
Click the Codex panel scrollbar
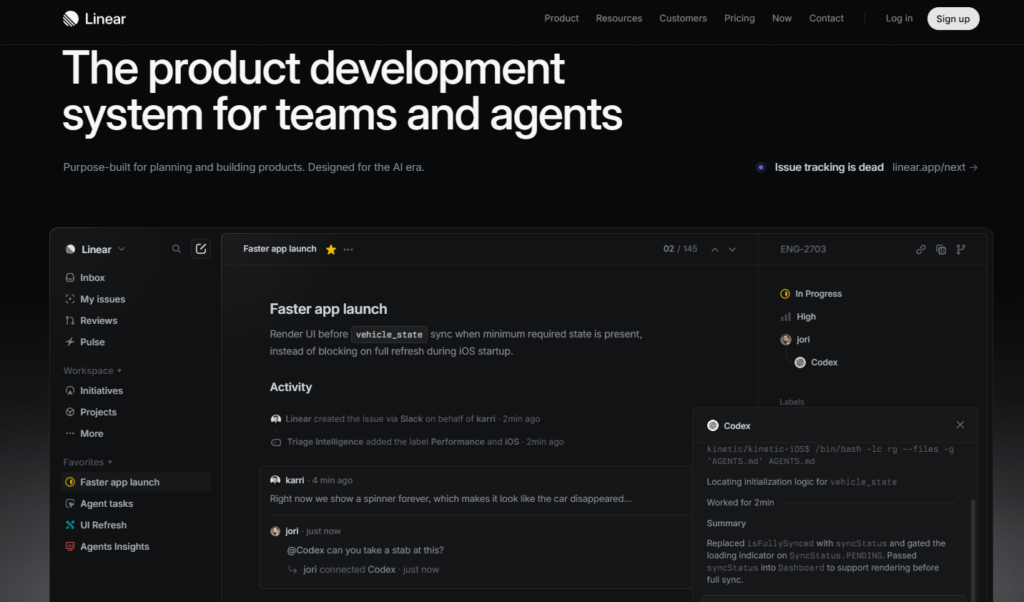click(x=973, y=548)
